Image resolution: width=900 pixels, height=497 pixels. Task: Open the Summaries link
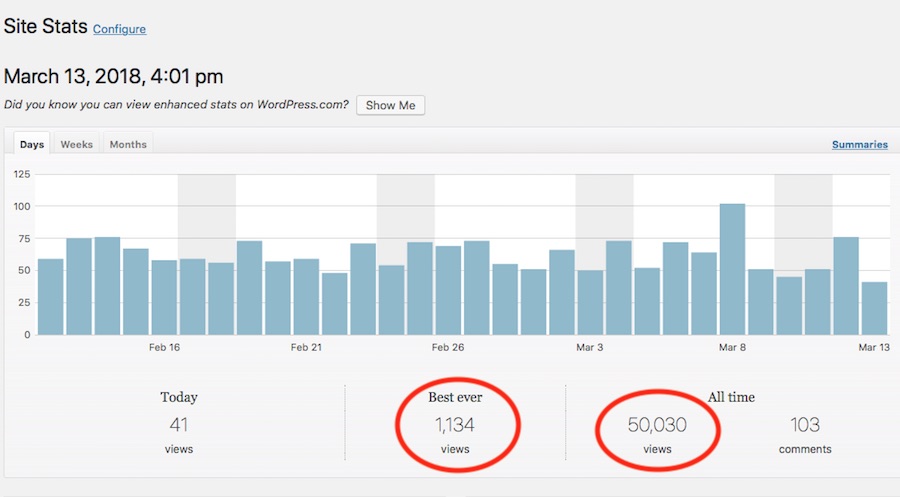point(859,144)
